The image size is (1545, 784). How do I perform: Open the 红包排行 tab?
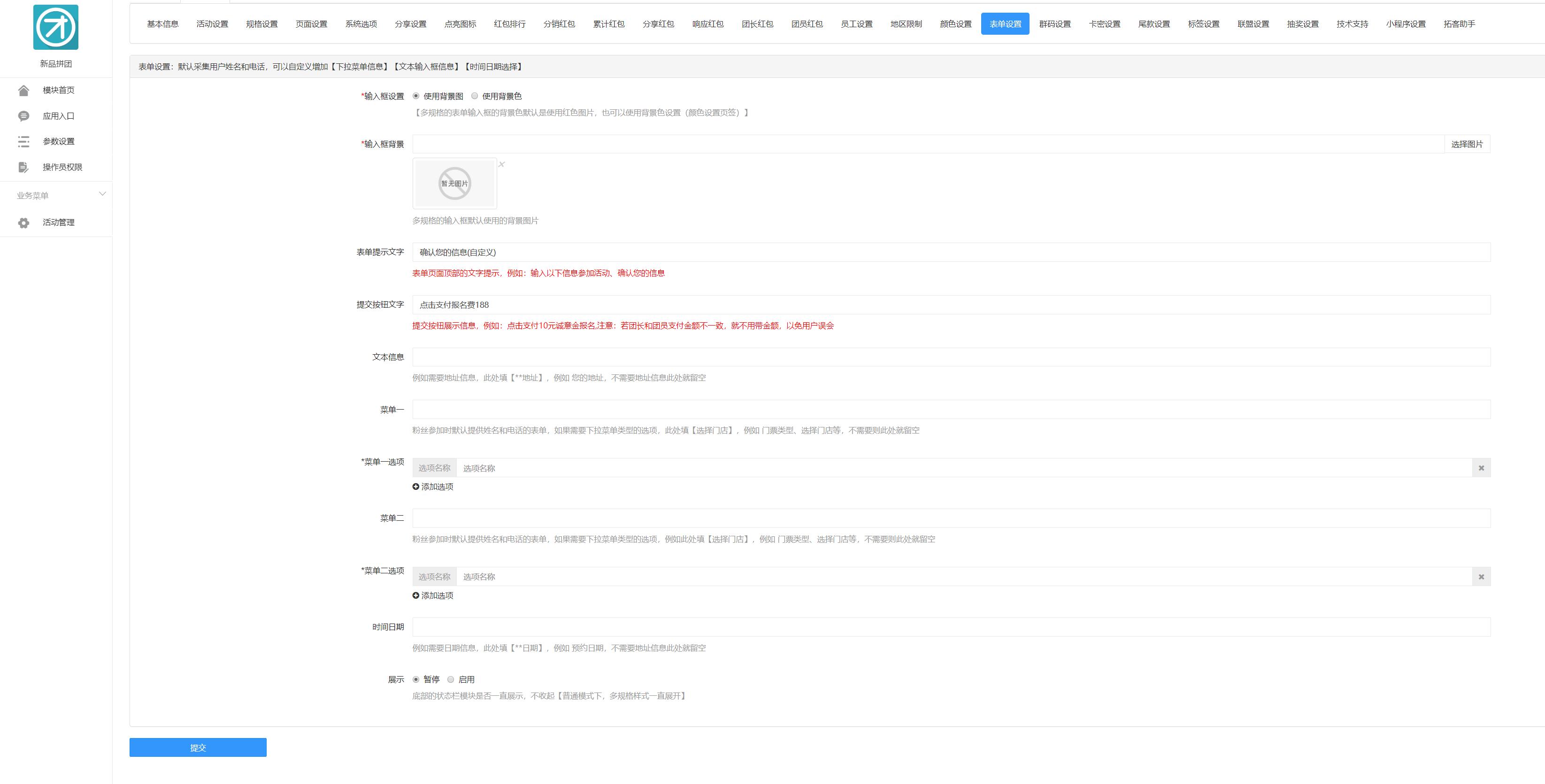[x=510, y=24]
